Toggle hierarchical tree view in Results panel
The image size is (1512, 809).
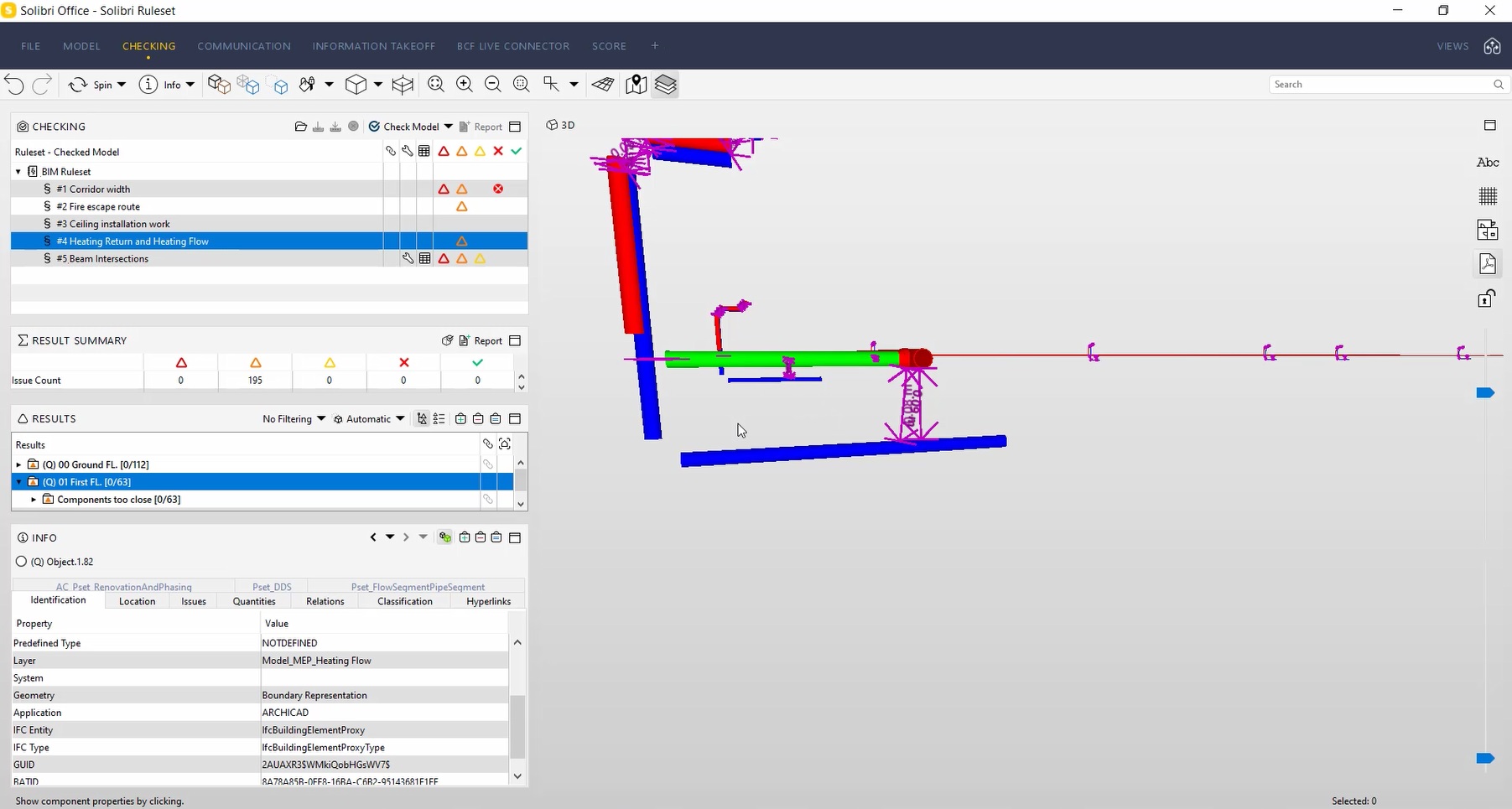[x=422, y=418]
